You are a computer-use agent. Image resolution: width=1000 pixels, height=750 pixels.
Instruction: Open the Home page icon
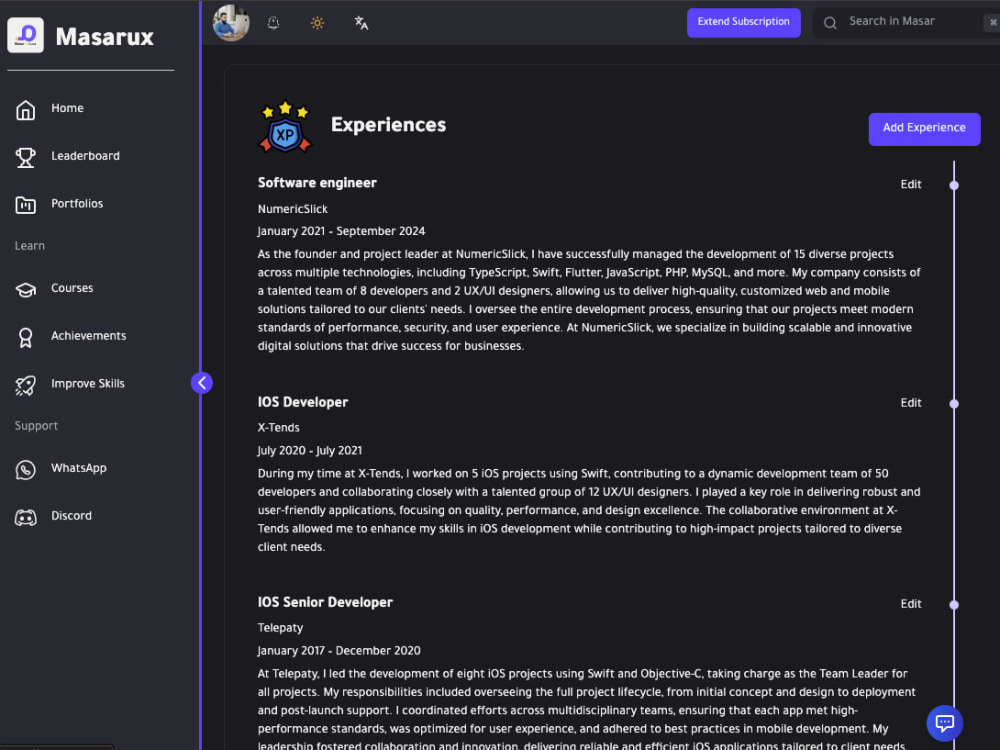tap(26, 110)
